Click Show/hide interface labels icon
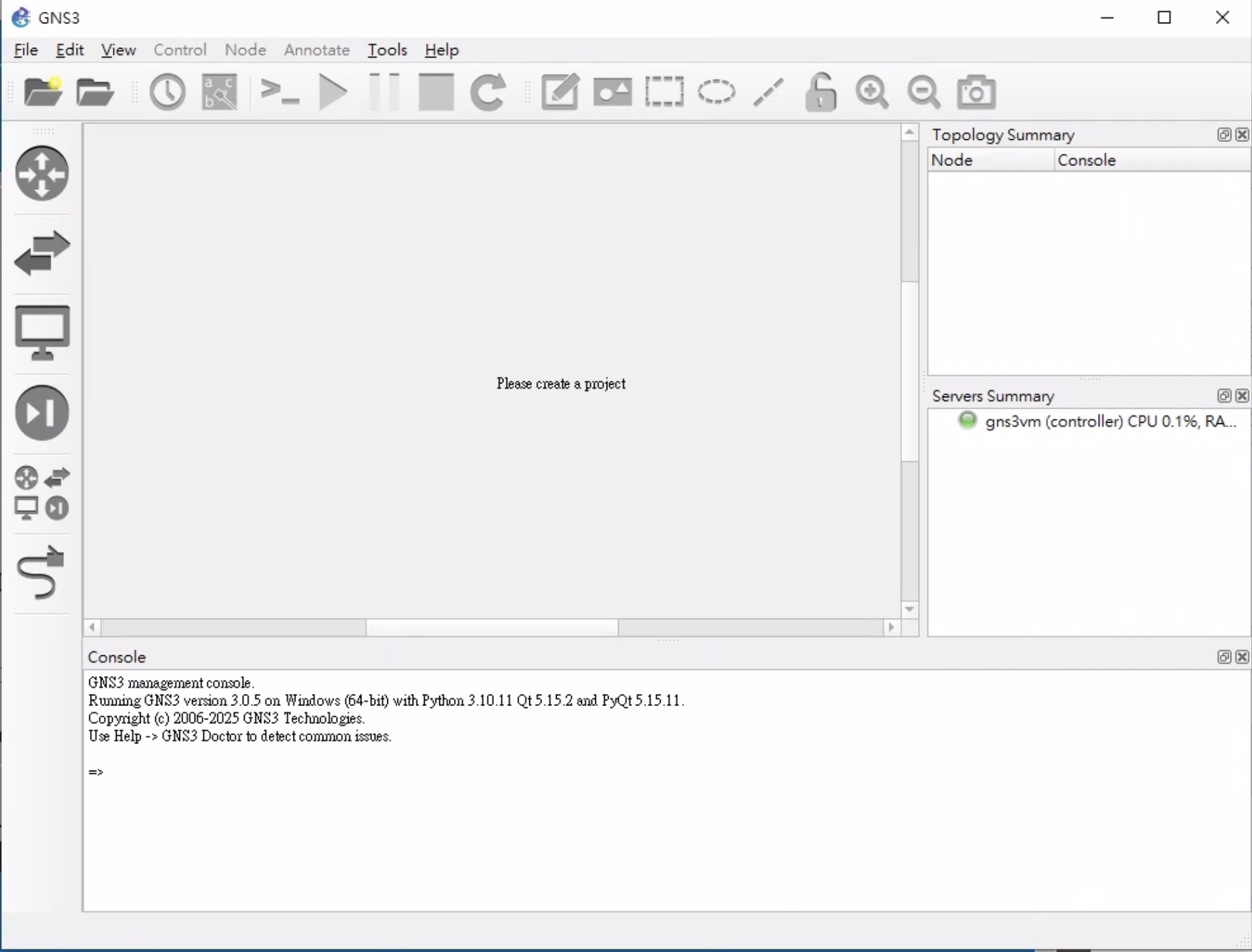This screenshot has width=1252, height=952. point(219,91)
